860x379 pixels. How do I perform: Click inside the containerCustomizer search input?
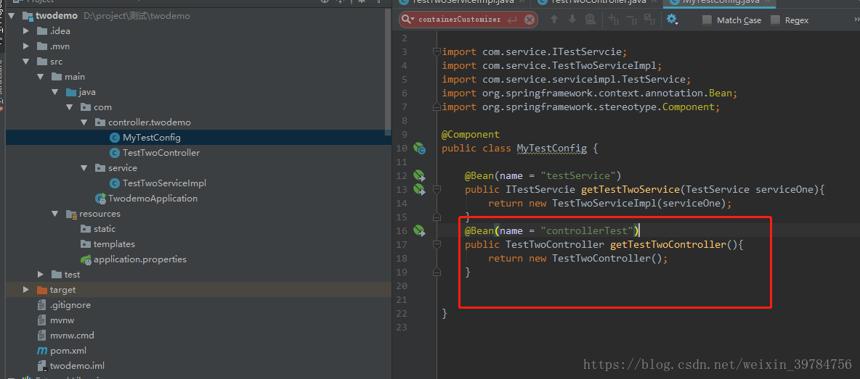point(460,20)
